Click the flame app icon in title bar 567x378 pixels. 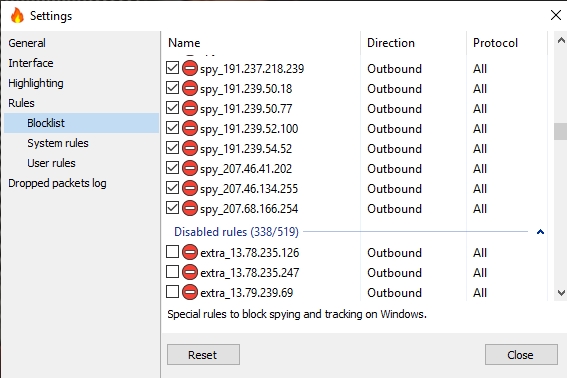(x=17, y=16)
